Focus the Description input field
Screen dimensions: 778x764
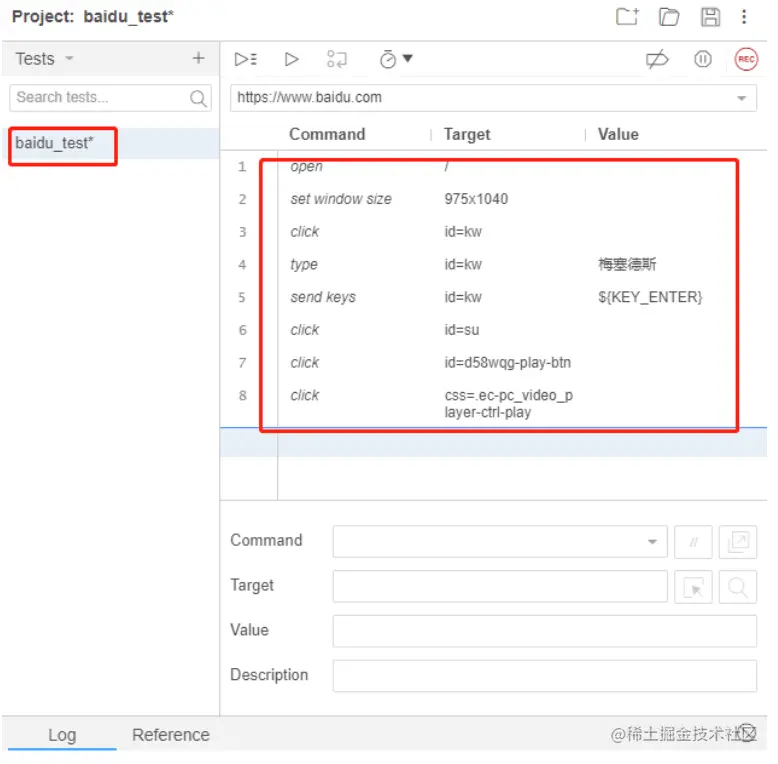point(544,676)
